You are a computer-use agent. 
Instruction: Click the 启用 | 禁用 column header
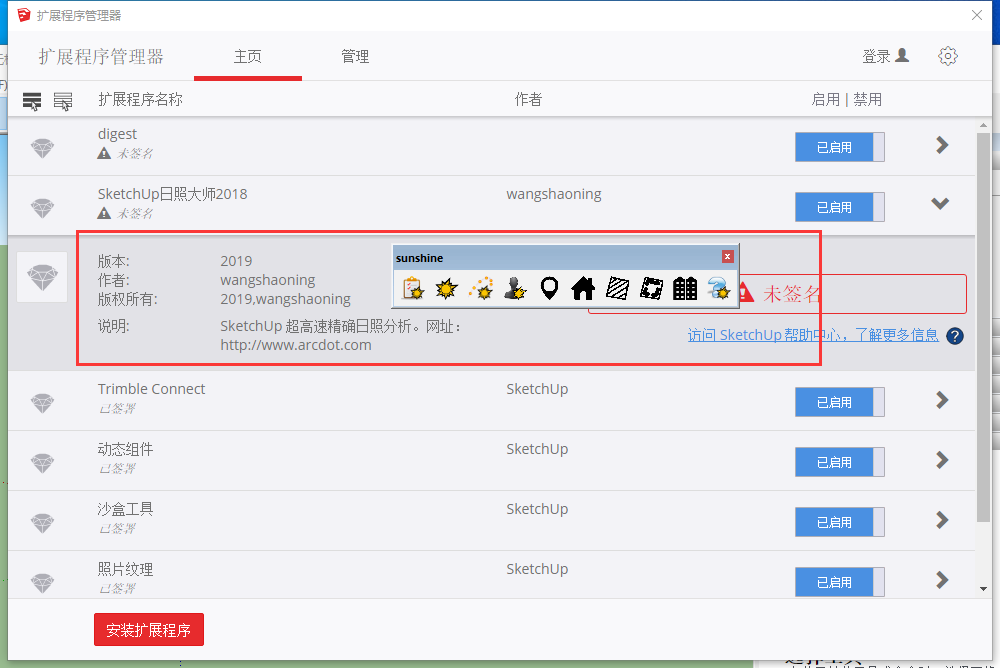click(846, 100)
